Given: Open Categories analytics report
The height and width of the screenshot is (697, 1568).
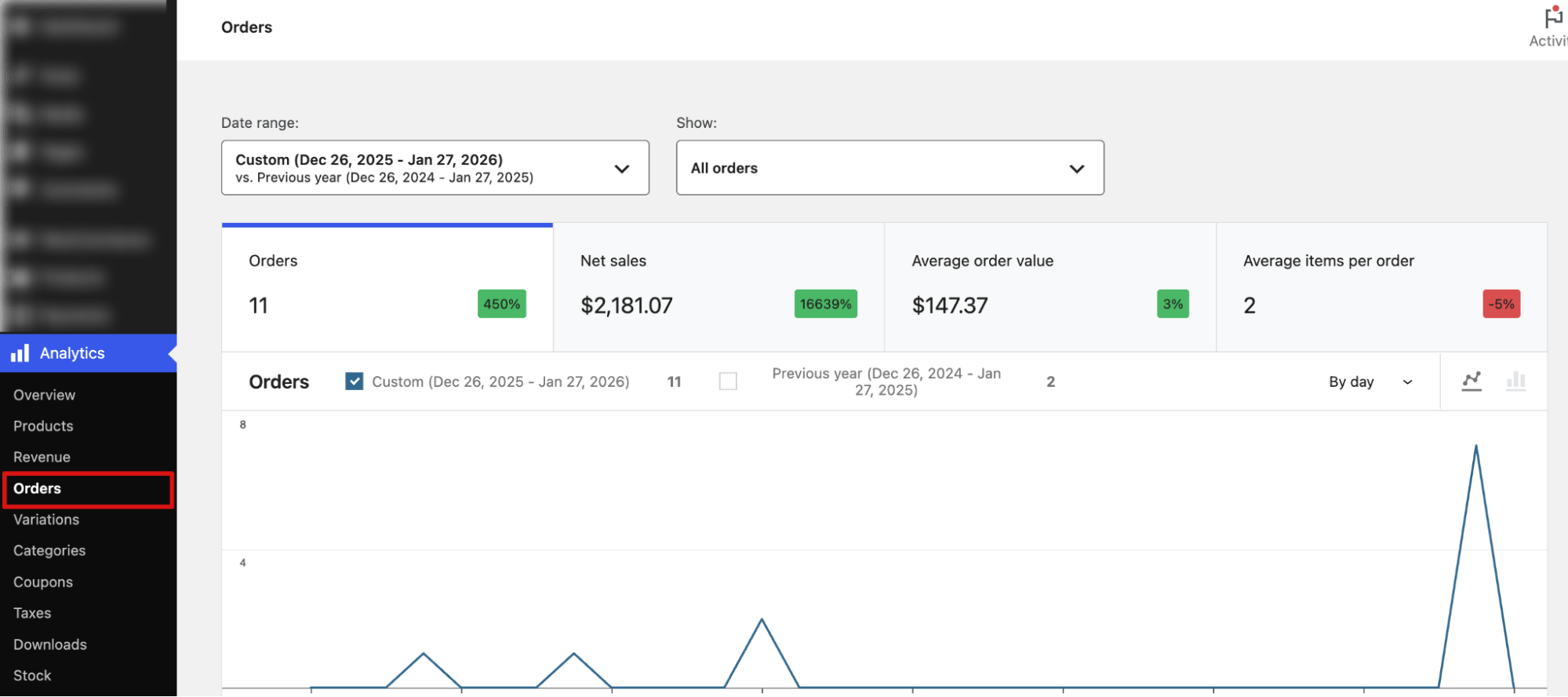Looking at the screenshot, I should tap(49, 551).
